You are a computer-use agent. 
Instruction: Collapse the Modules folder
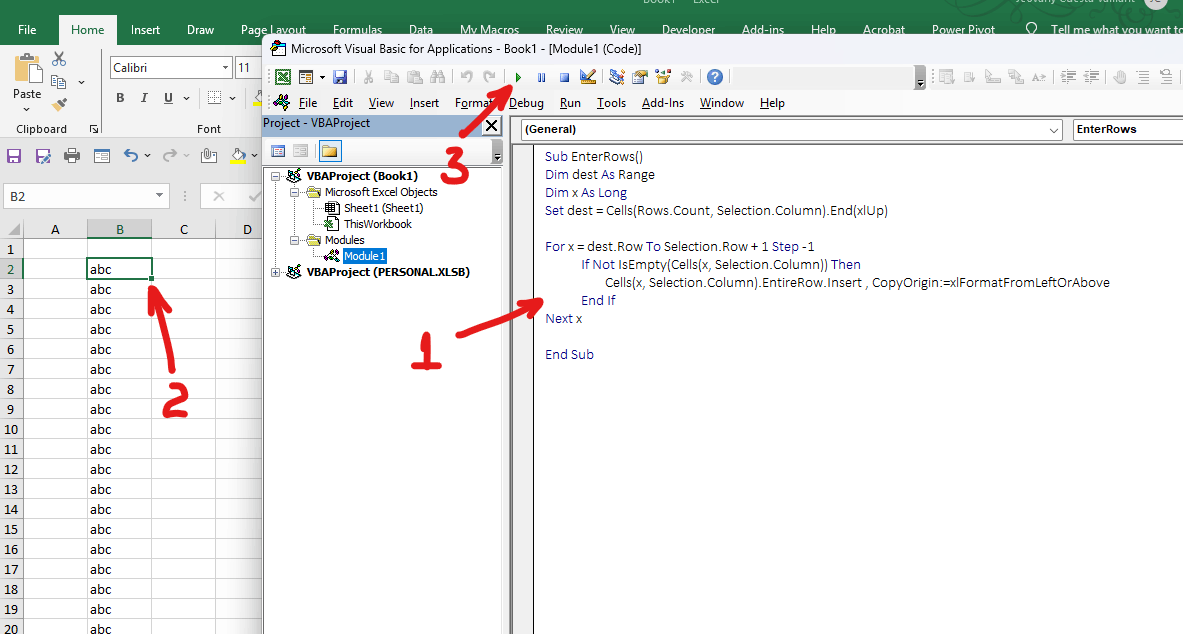[x=294, y=240]
